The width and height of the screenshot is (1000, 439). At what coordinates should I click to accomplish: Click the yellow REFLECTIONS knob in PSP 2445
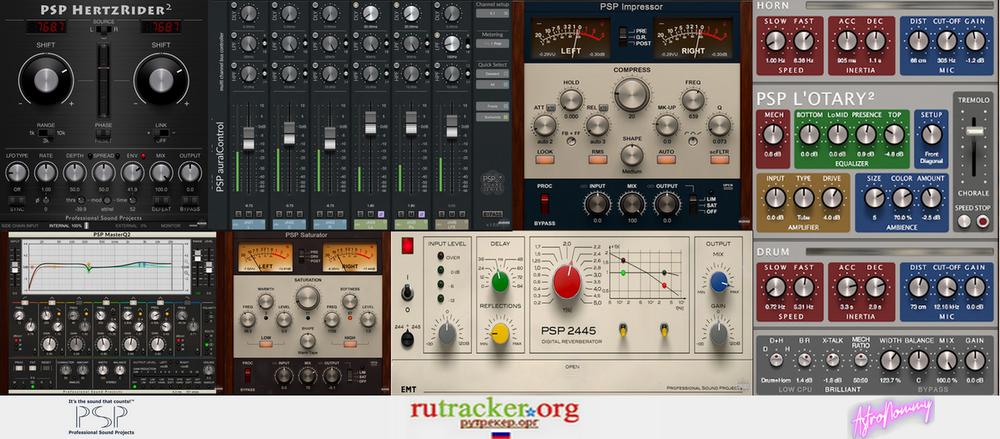(499, 332)
